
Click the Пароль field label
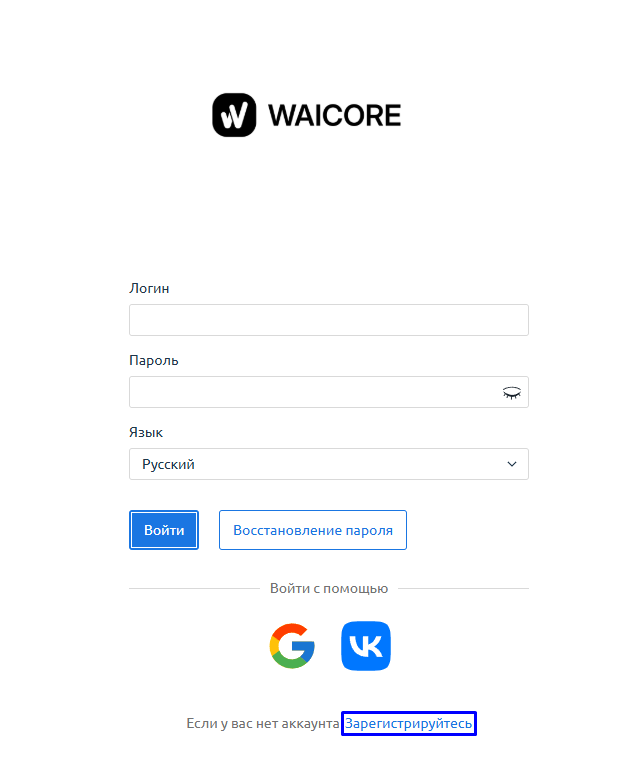tap(154, 361)
